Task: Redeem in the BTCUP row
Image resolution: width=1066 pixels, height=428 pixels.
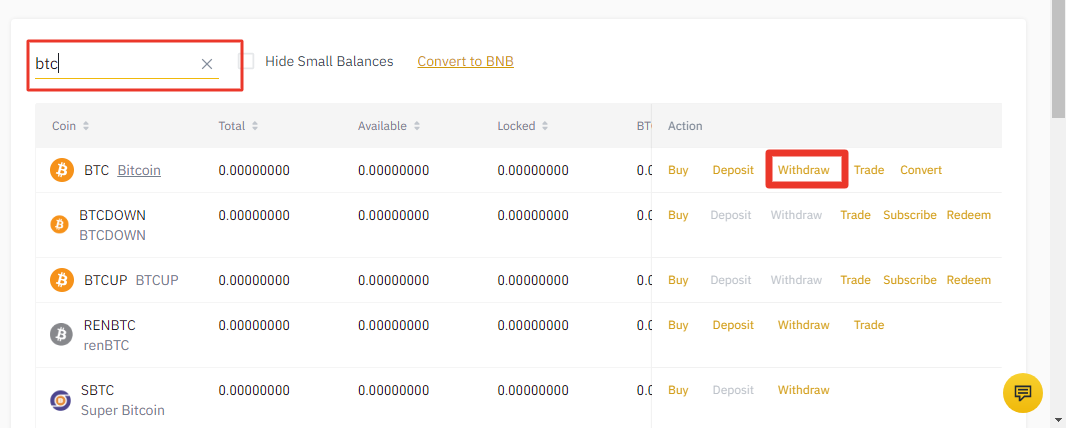Action: (969, 280)
